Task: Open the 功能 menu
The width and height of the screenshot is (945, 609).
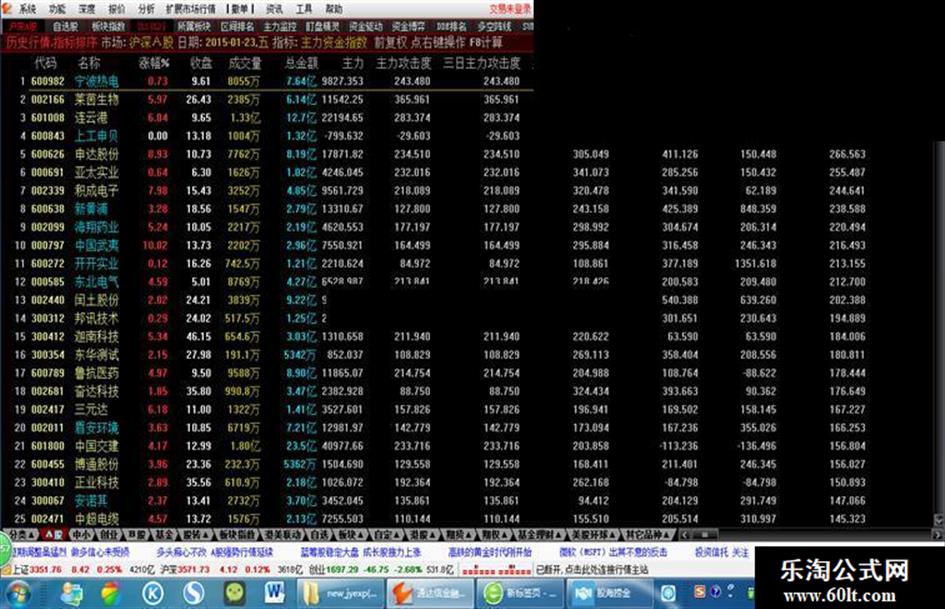Action: pyautogui.click(x=57, y=8)
